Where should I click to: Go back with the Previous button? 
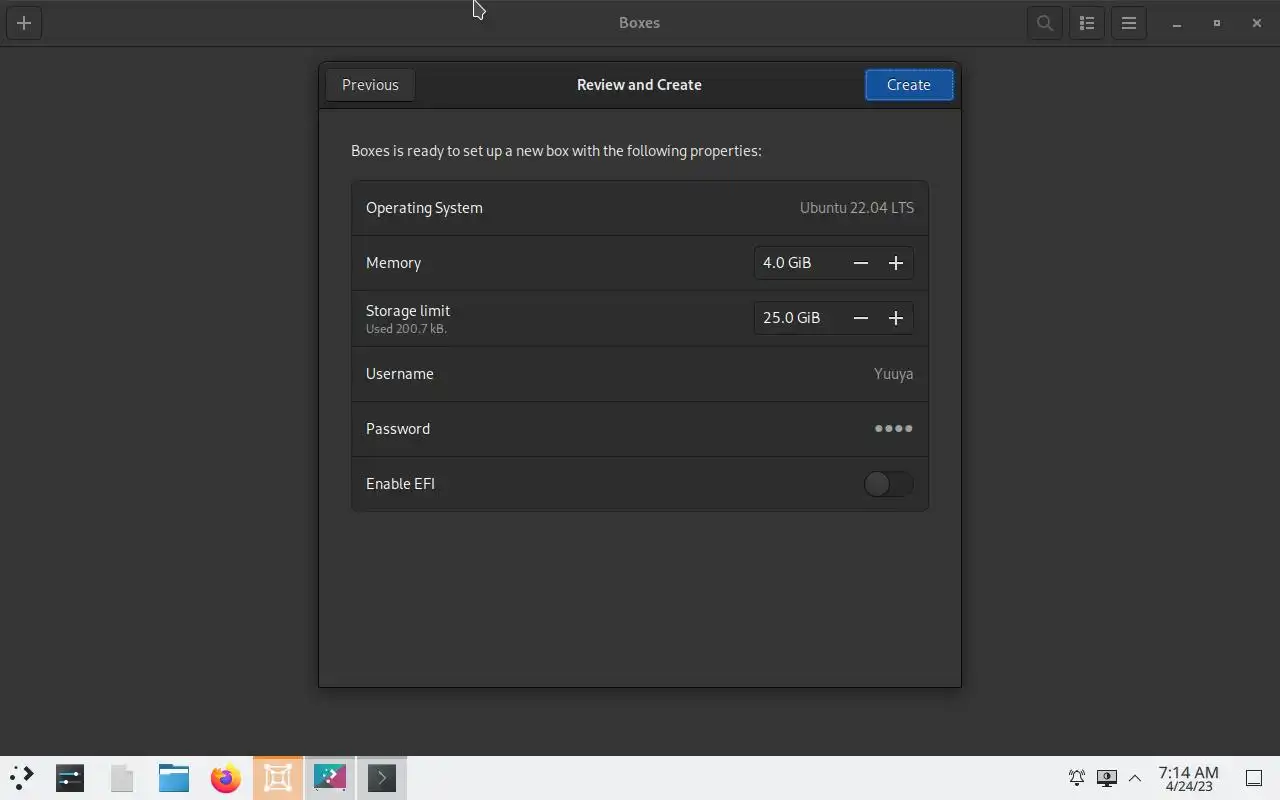(370, 85)
